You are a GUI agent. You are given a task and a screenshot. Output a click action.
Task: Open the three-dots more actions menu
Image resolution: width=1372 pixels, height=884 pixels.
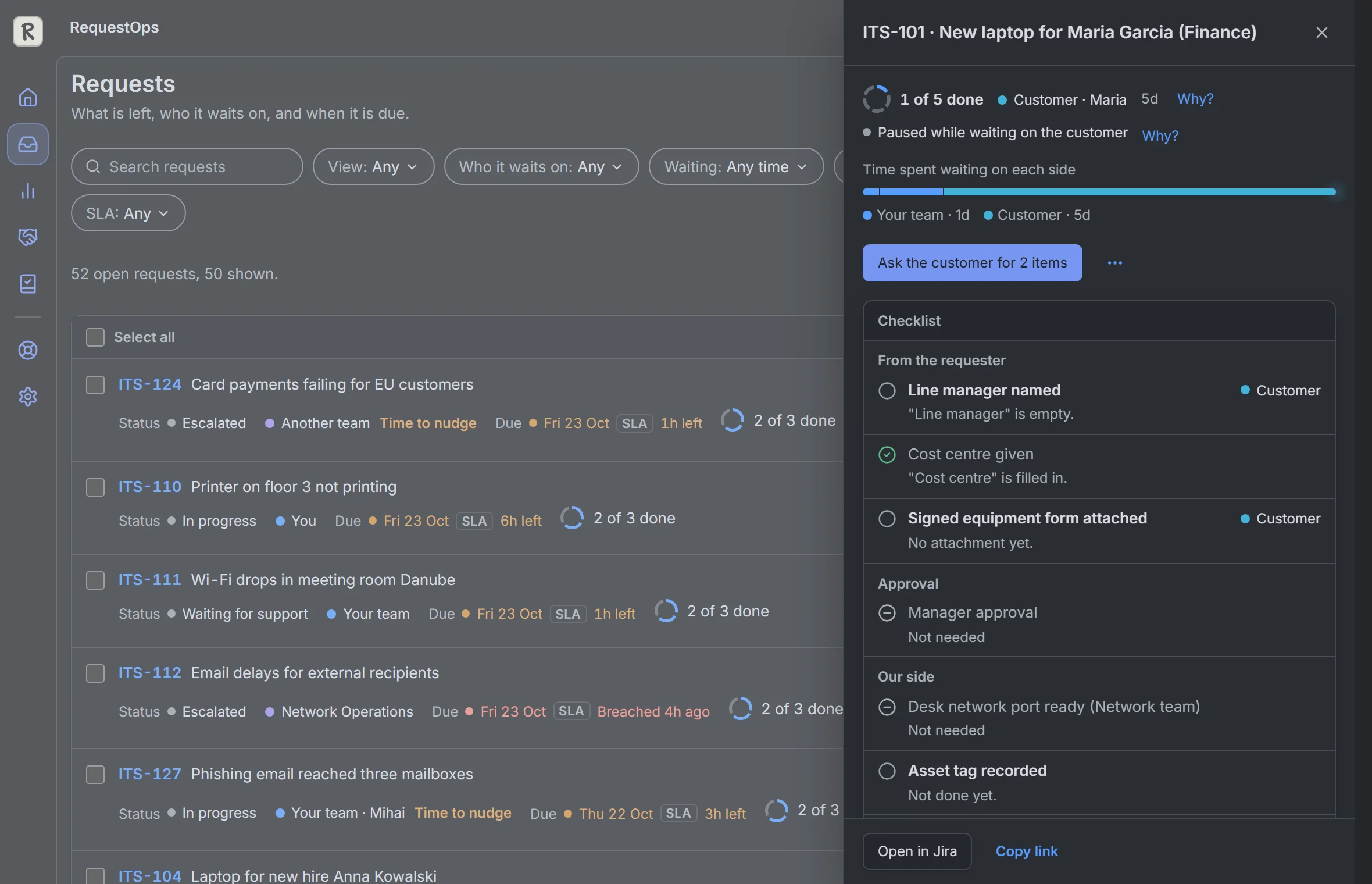[1114, 263]
